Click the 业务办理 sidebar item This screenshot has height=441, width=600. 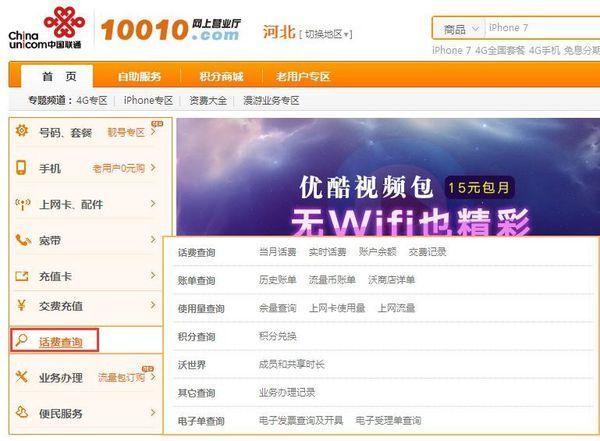coord(61,378)
